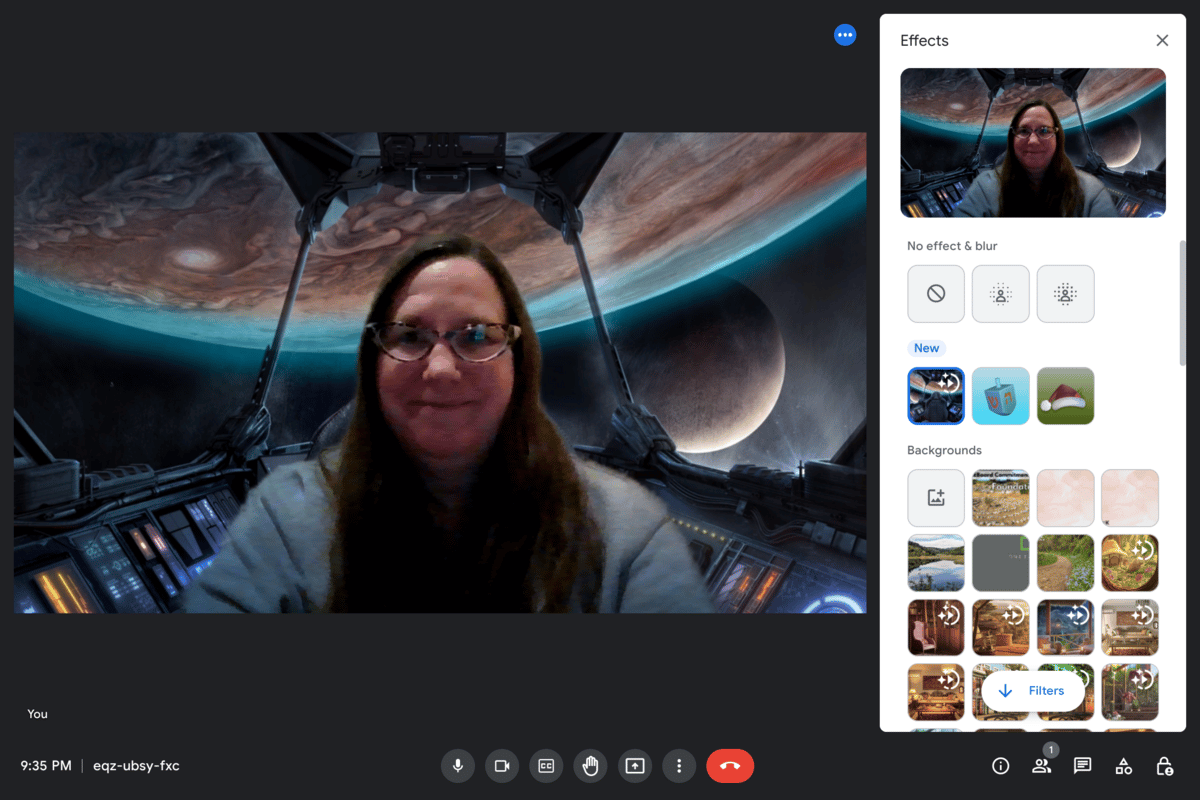Select the plain gray background
Screen dimensions: 1200x800
tap(1001, 562)
